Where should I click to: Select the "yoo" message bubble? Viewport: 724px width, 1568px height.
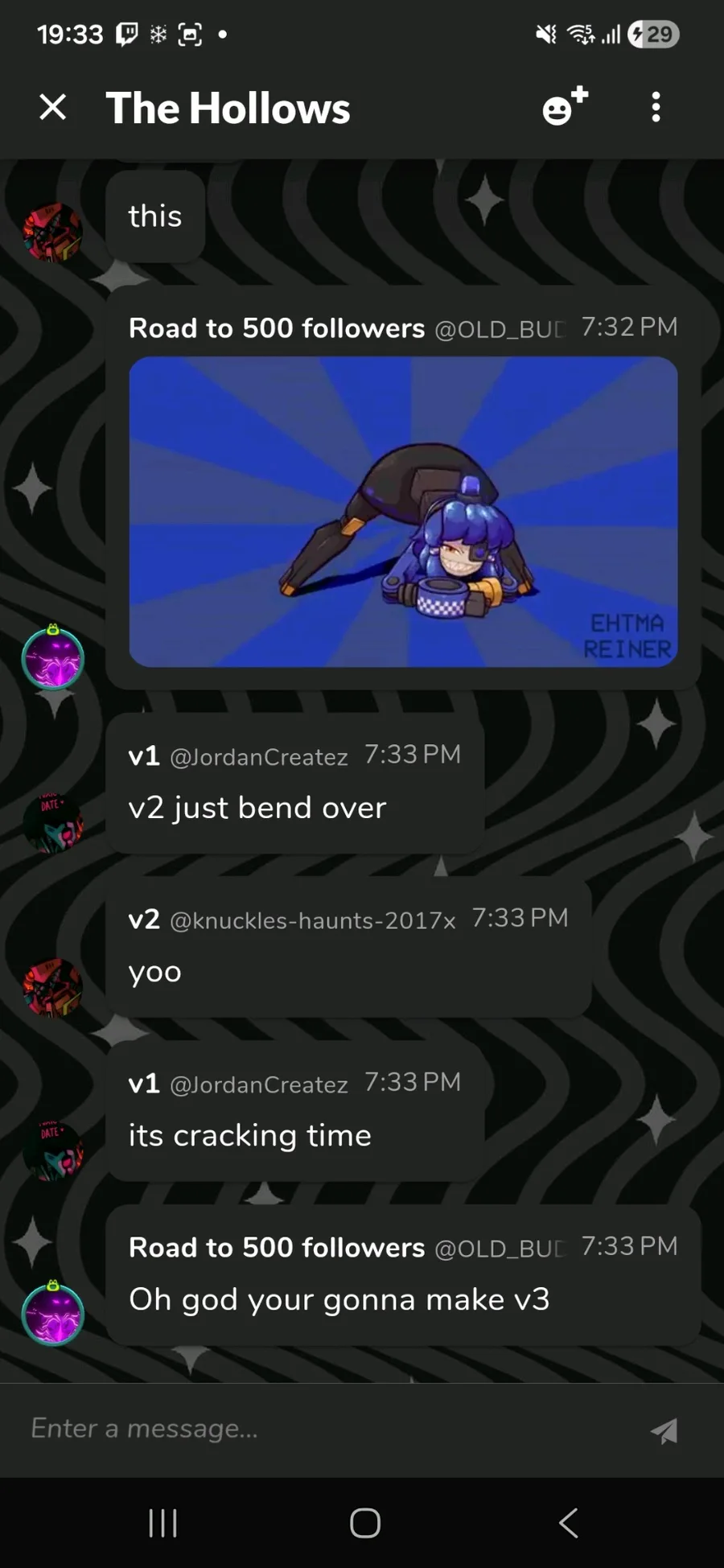349,947
